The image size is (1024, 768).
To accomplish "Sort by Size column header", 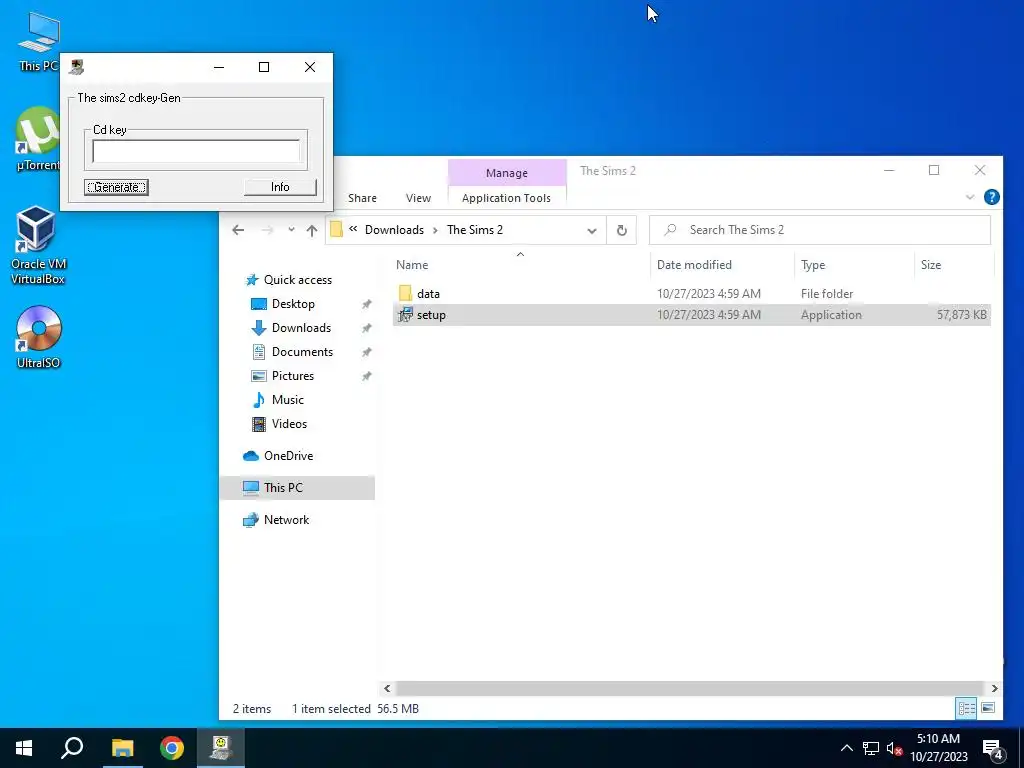I will tap(931, 265).
